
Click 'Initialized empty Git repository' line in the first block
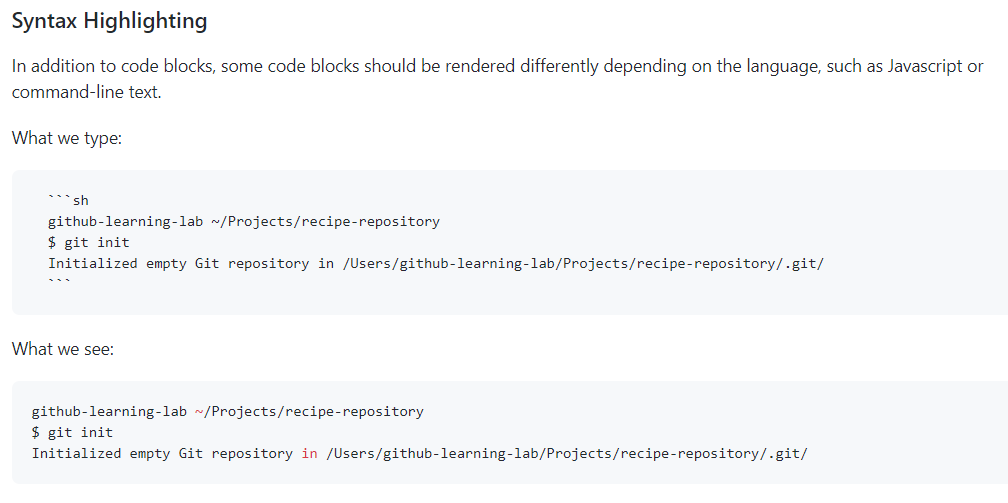(x=436, y=263)
